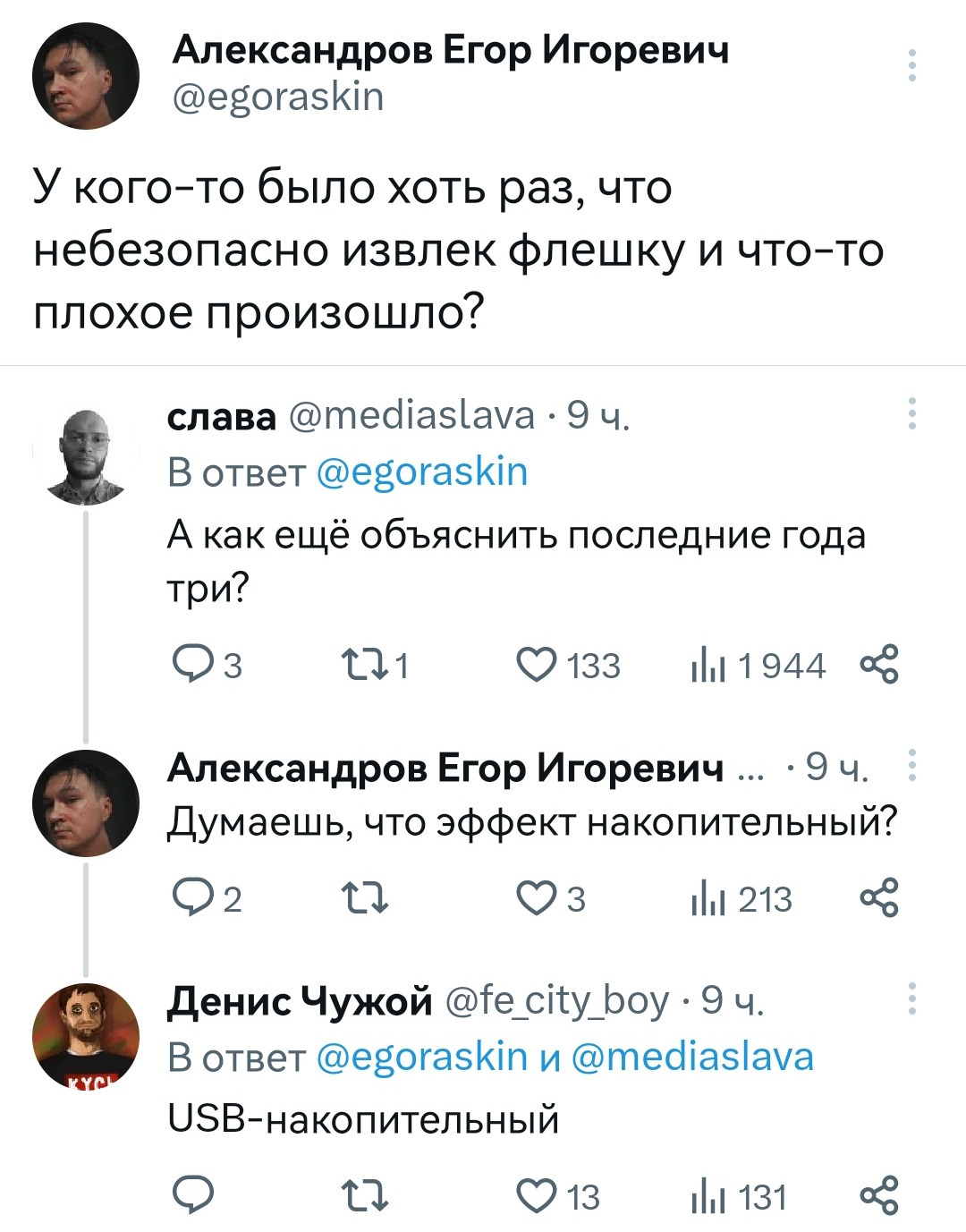The width and height of the screenshot is (966, 1232).
Task: Open more options on Денис Чужой's reply
Action: (x=911, y=998)
